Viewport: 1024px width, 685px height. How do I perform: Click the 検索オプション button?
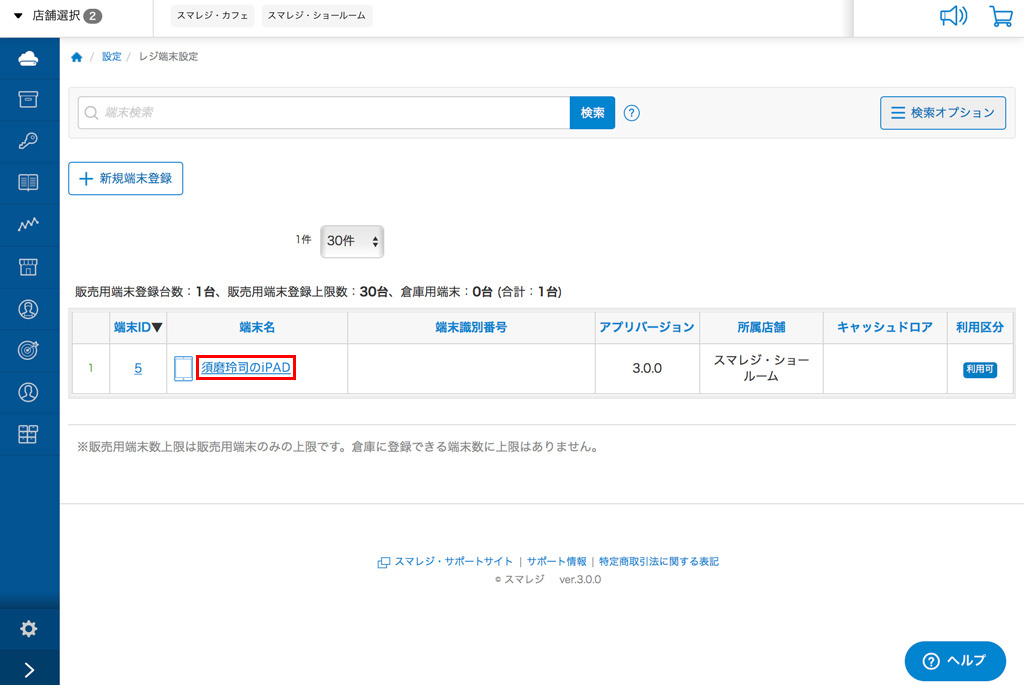[x=942, y=113]
